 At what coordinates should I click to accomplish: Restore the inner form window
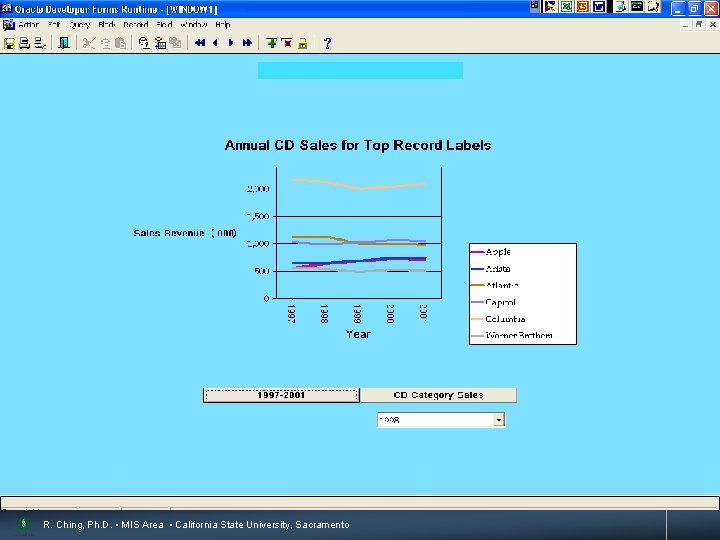[699, 25]
